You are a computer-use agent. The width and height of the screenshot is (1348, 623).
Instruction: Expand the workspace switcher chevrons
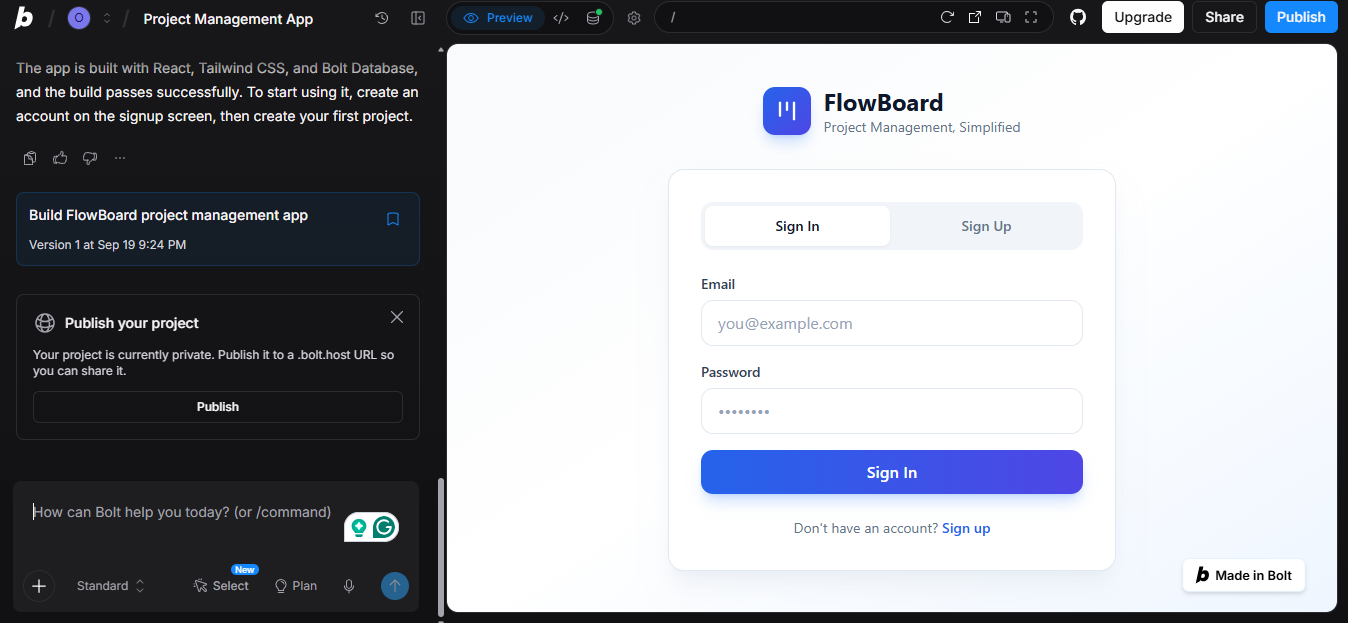tap(107, 18)
